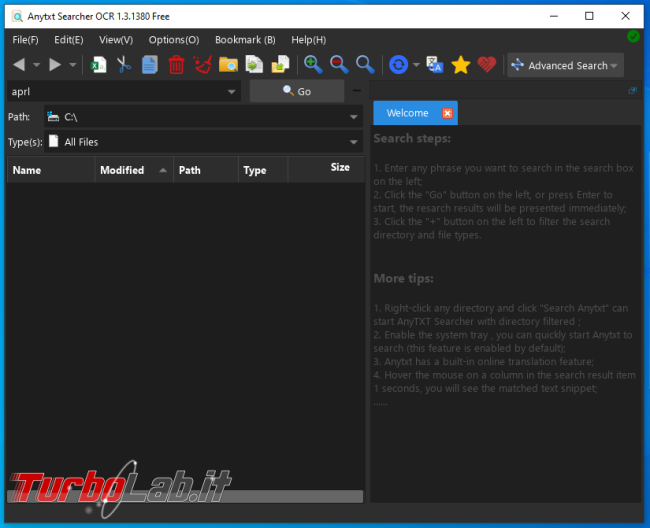Click the Zoom In magnifier icon
The image size is (650, 528).
pyautogui.click(x=313, y=65)
